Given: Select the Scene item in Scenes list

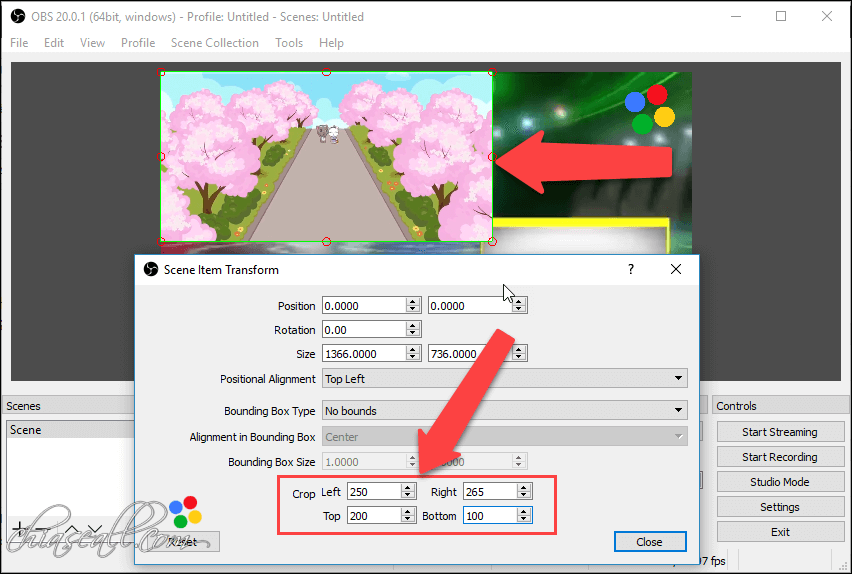Looking at the screenshot, I should (x=71, y=430).
